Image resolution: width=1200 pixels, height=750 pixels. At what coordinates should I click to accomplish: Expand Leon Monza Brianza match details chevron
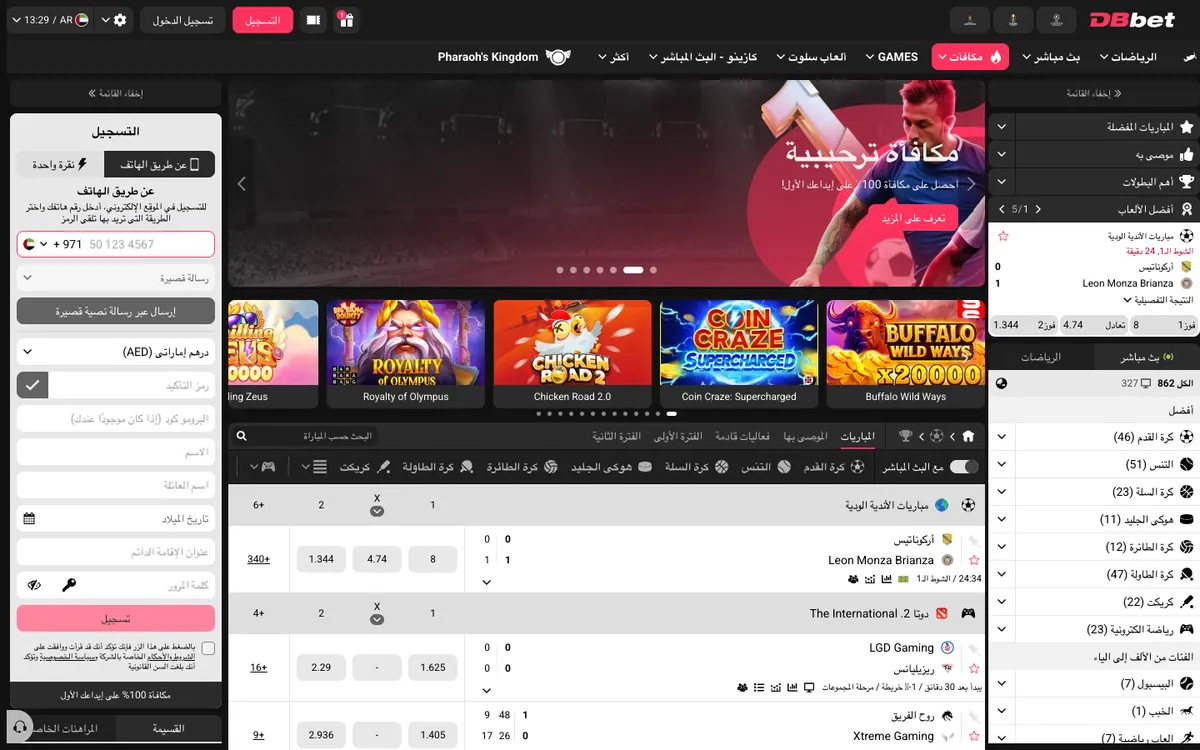point(487,581)
